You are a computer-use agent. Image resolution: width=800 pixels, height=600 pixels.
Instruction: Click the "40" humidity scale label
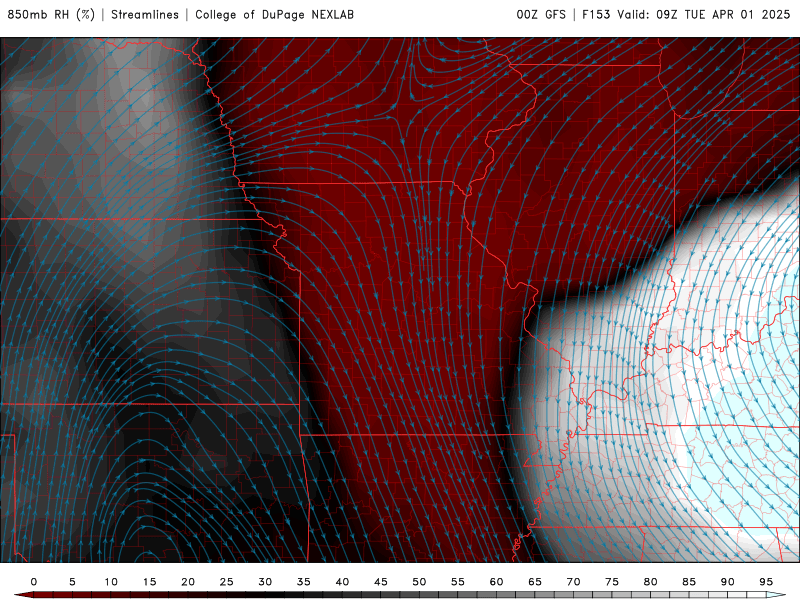(x=342, y=582)
